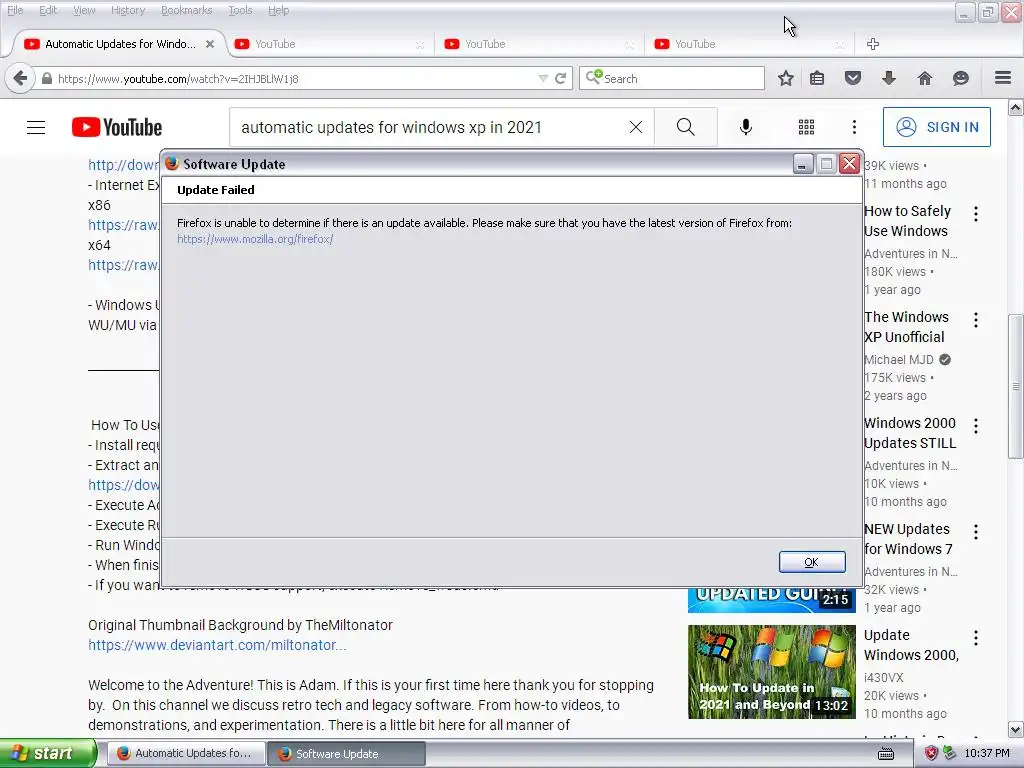Open Windows 2000 Updates STILL video title

coord(910,432)
